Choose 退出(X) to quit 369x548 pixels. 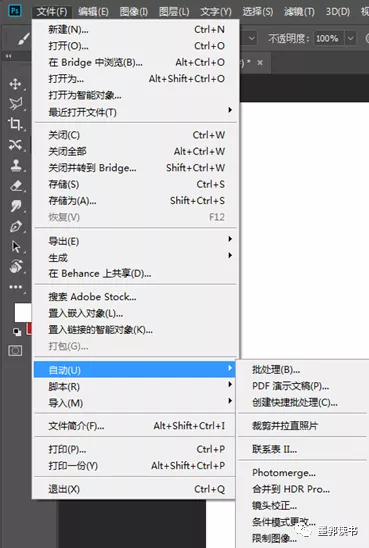pyautogui.click(x=136, y=489)
